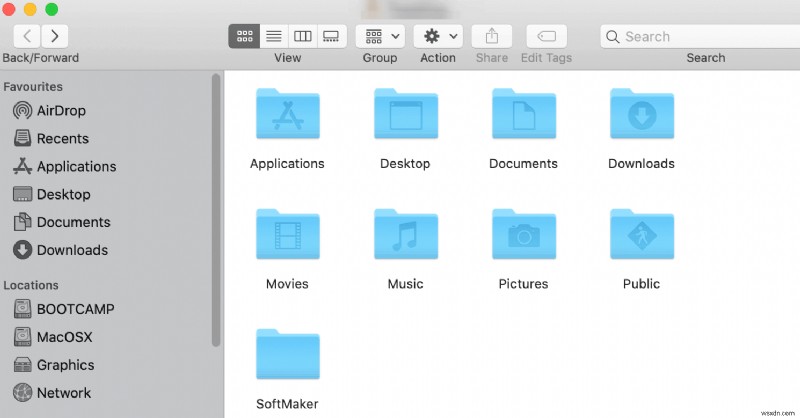Go back with the Back arrow
The height and width of the screenshot is (418, 800).
point(28,36)
